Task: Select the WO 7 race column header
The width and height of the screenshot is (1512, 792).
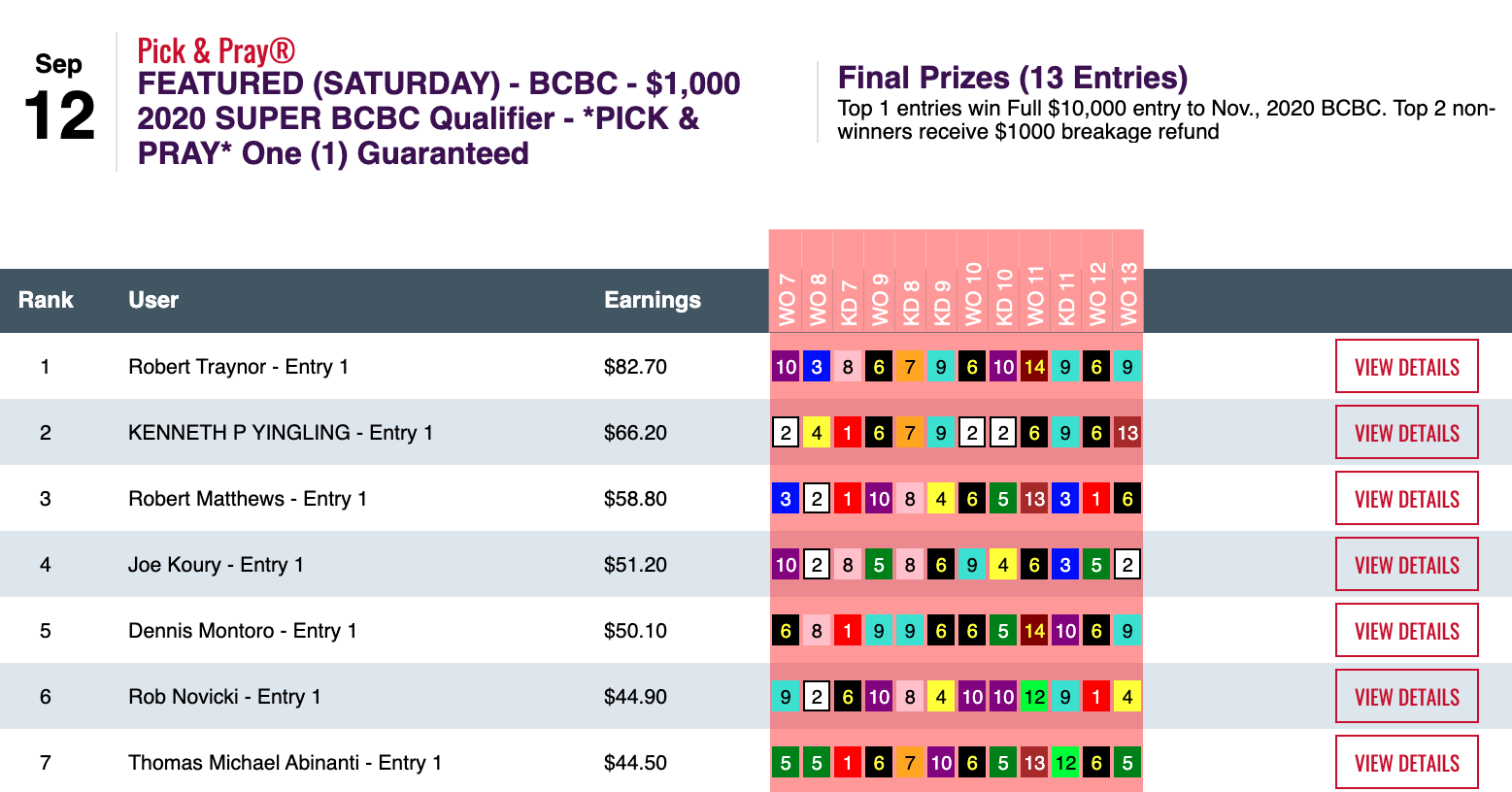Action: pos(786,299)
